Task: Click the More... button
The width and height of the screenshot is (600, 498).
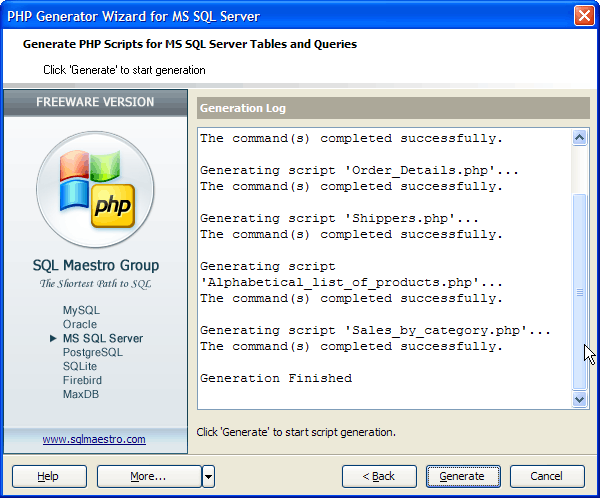Action: 149,476
